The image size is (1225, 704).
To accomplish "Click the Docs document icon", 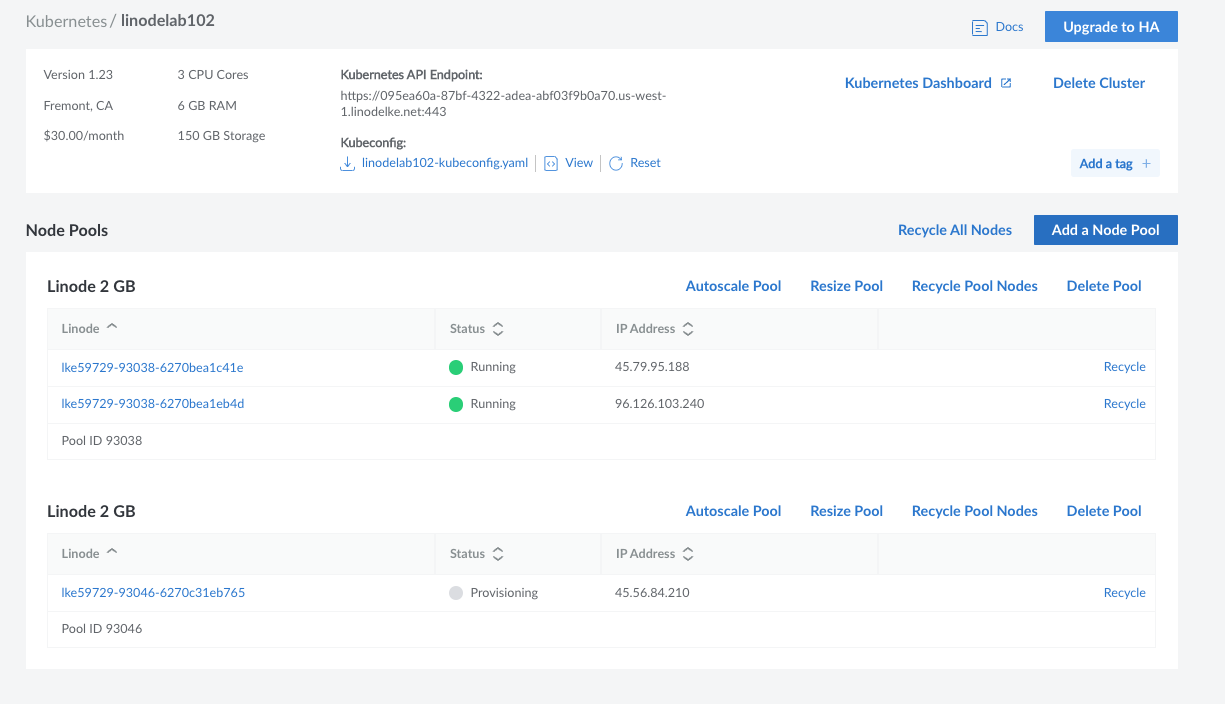I will (980, 28).
